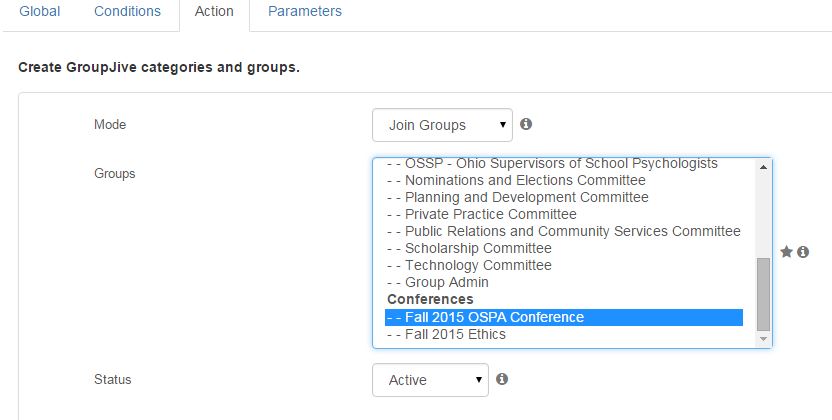Click the star icon next to Groups list
832x420 pixels.
[x=786, y=252]
